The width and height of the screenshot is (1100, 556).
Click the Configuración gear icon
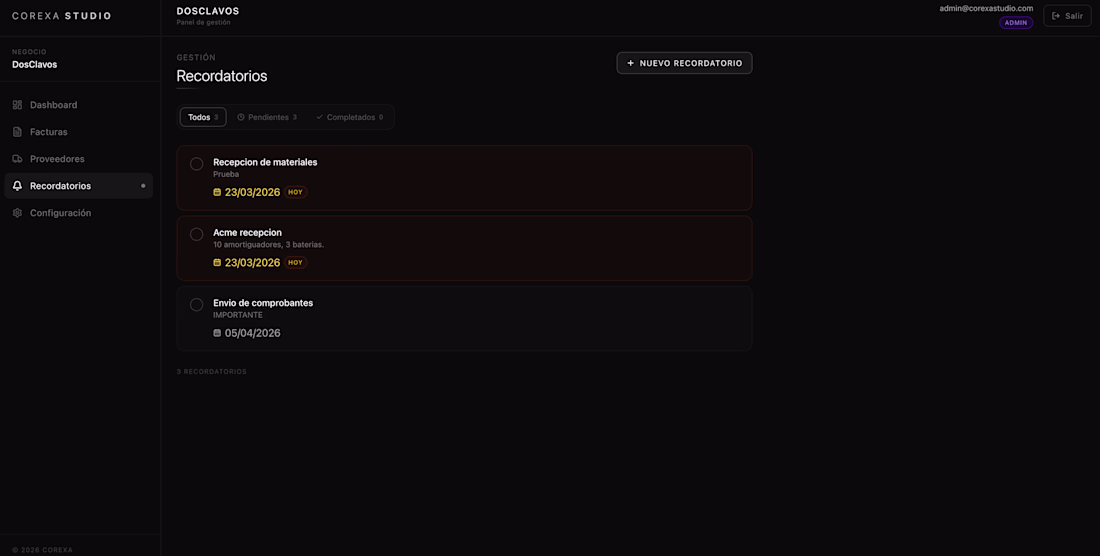pyautogui.click(x=17, y=213)
